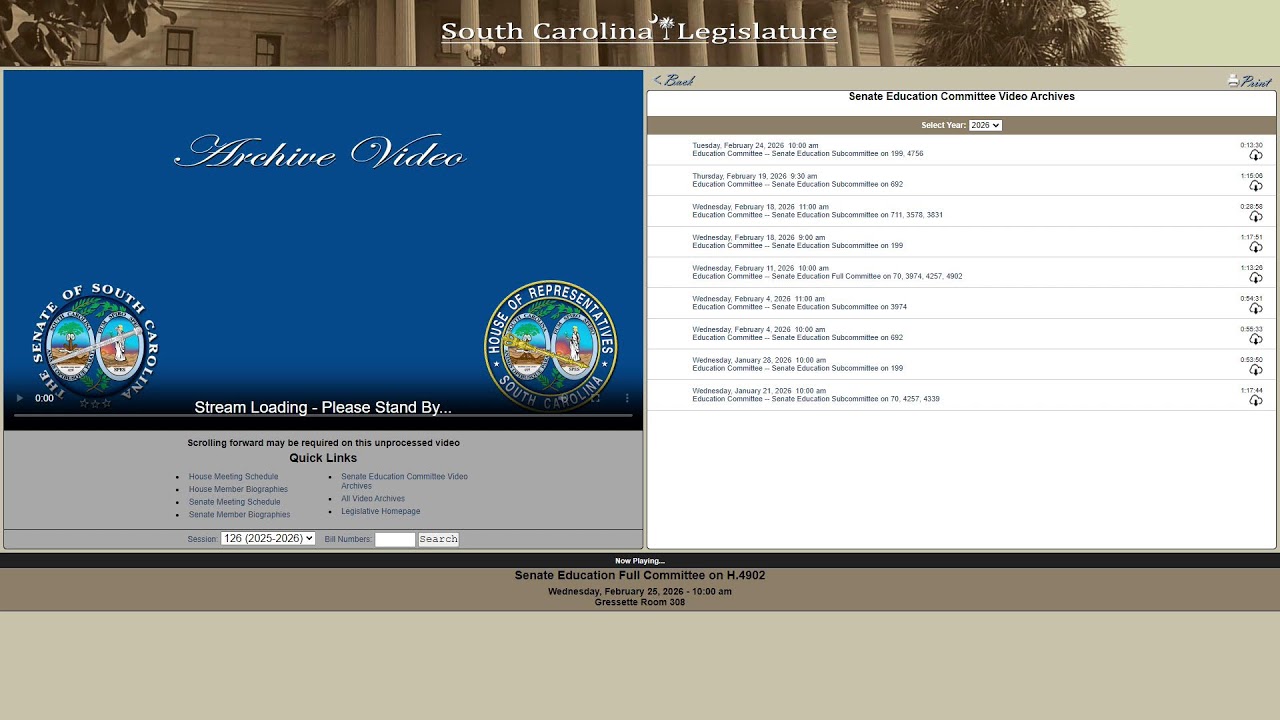Screen dimensions: 1280x720
Task: Download the February 24 10:00 am video
Action: [x=1256, y=155]
